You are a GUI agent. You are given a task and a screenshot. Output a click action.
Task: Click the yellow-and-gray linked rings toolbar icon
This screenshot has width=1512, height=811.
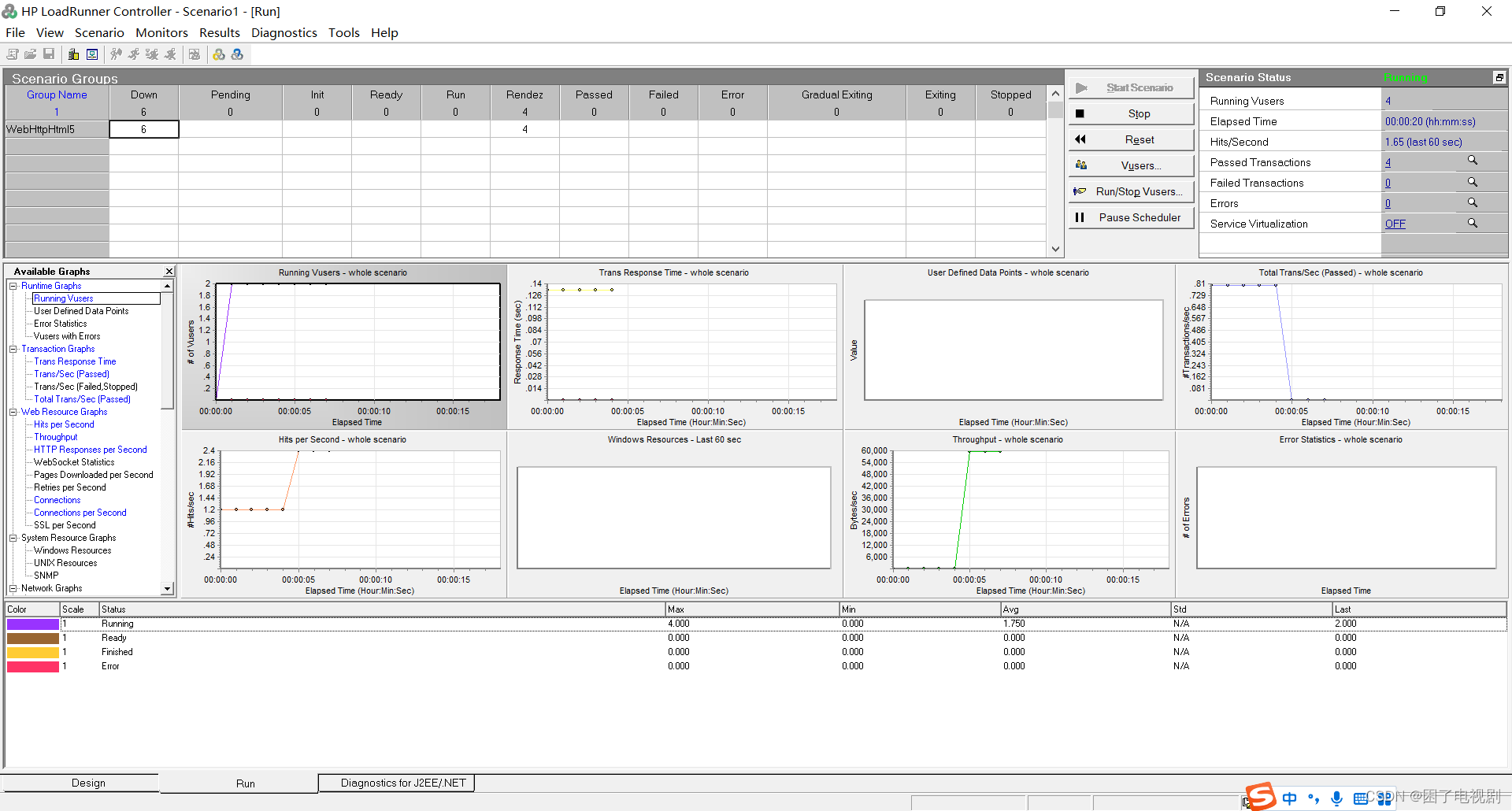219,54
